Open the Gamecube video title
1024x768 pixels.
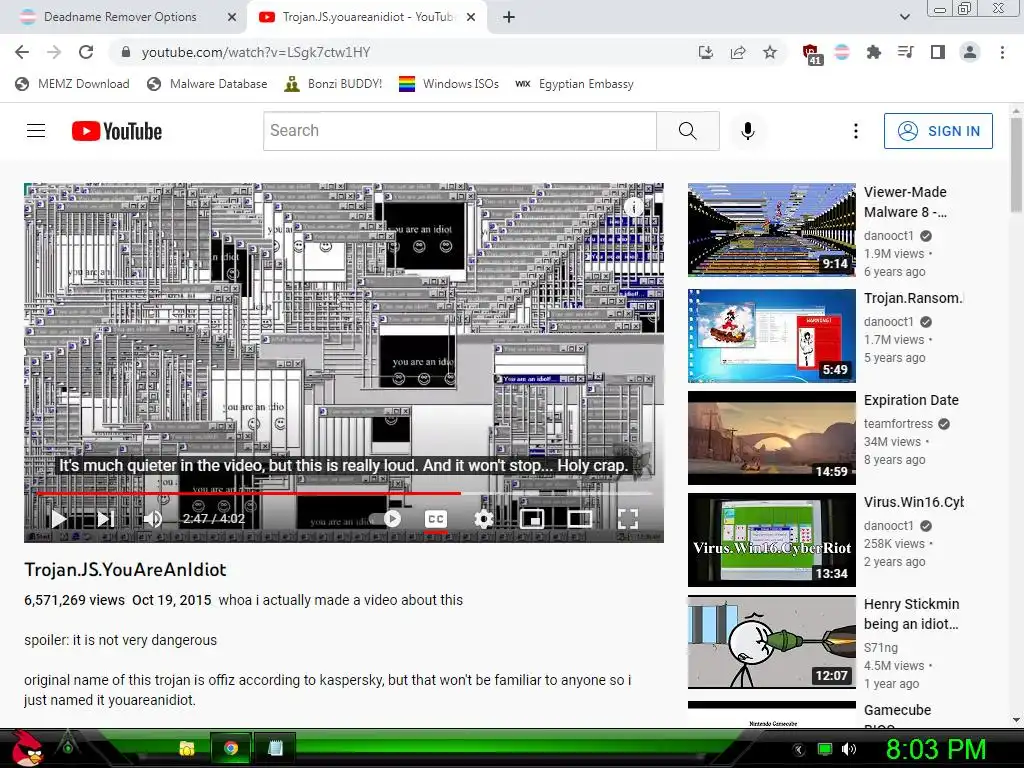pyautogui.click(x=897, y=710)
